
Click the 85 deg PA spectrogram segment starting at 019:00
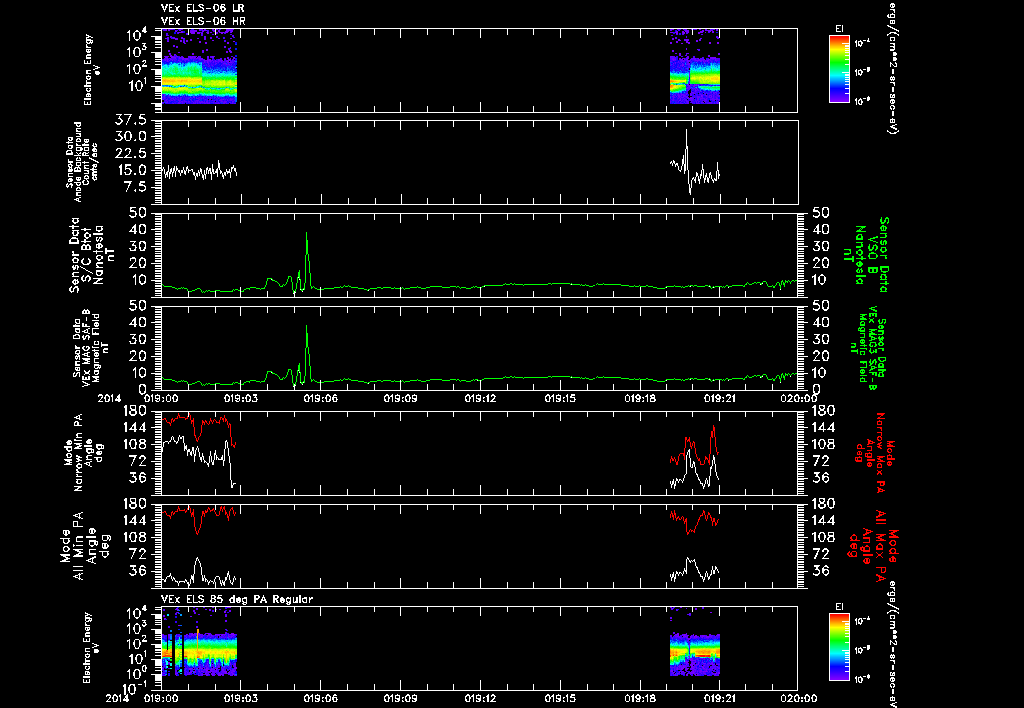(x=199, y=642)
